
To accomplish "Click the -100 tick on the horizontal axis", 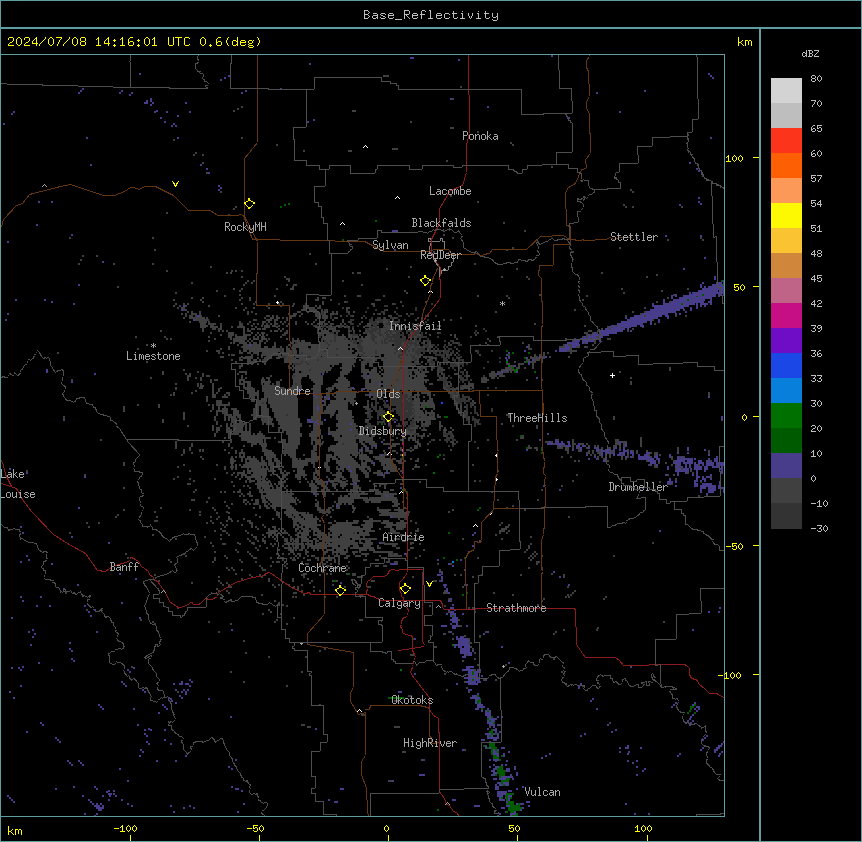I will tap(125, 828).
